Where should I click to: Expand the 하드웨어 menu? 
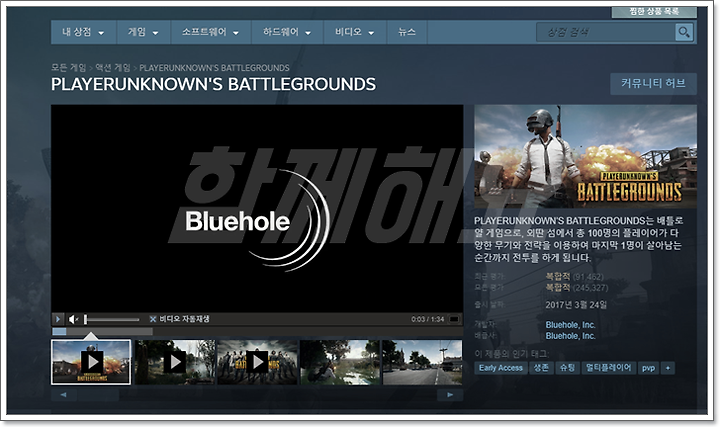tap(287, 32)
